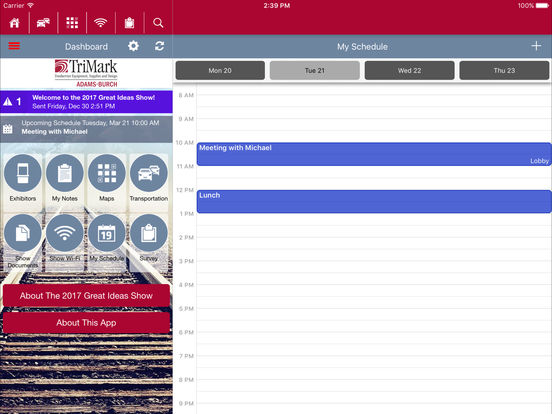Open the grid Maps icon in top toolbar
The height and width of the screenshot is (414, 552).
[72, 23]
